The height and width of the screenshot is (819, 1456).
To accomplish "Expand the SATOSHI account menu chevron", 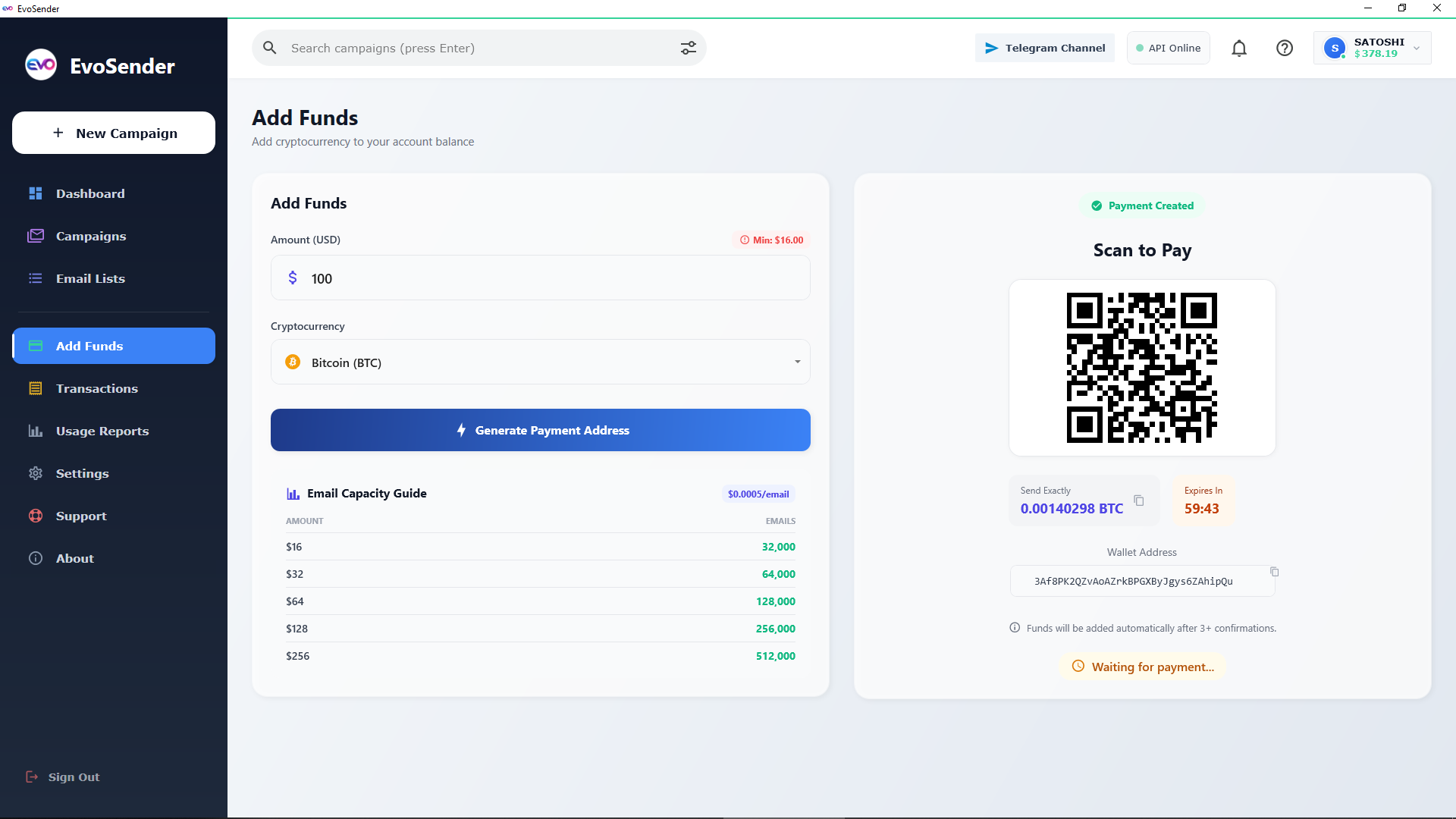I will [1417, 48].
